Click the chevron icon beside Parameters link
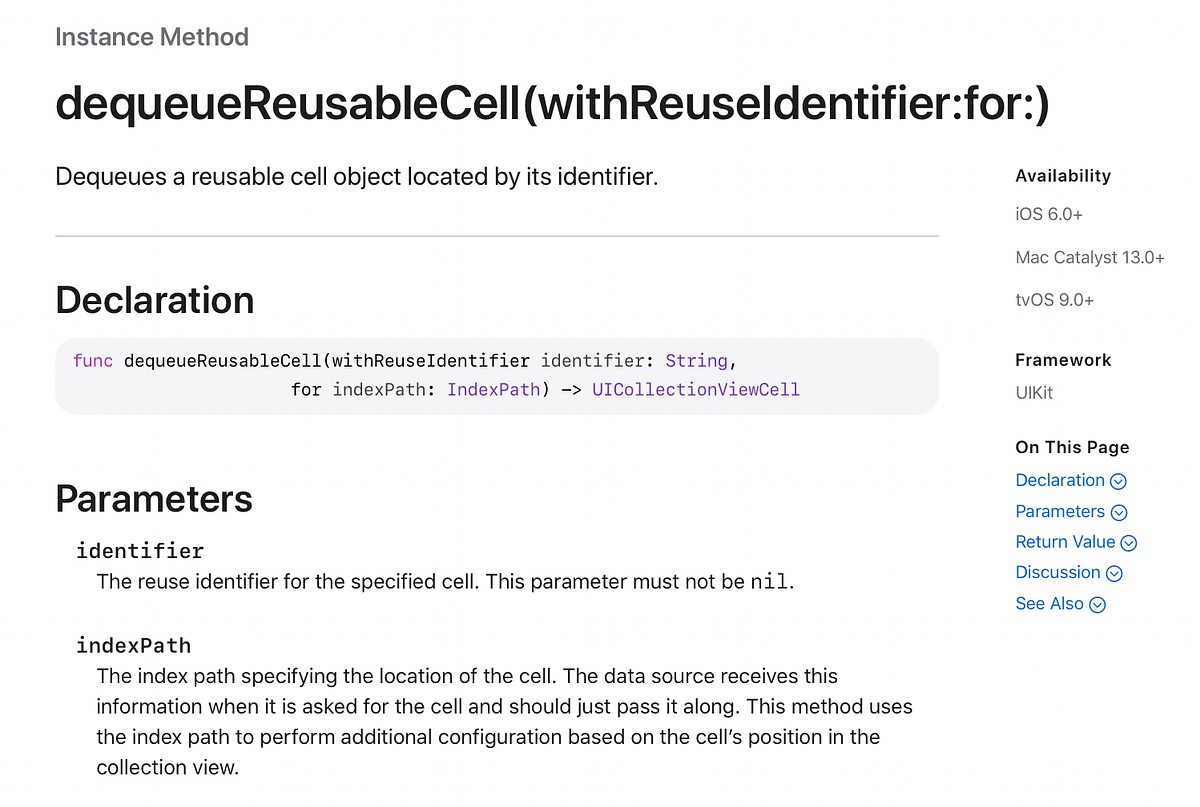This screenshot has width=1200, height=807. pyautogui.click(x=1120, y=511)
